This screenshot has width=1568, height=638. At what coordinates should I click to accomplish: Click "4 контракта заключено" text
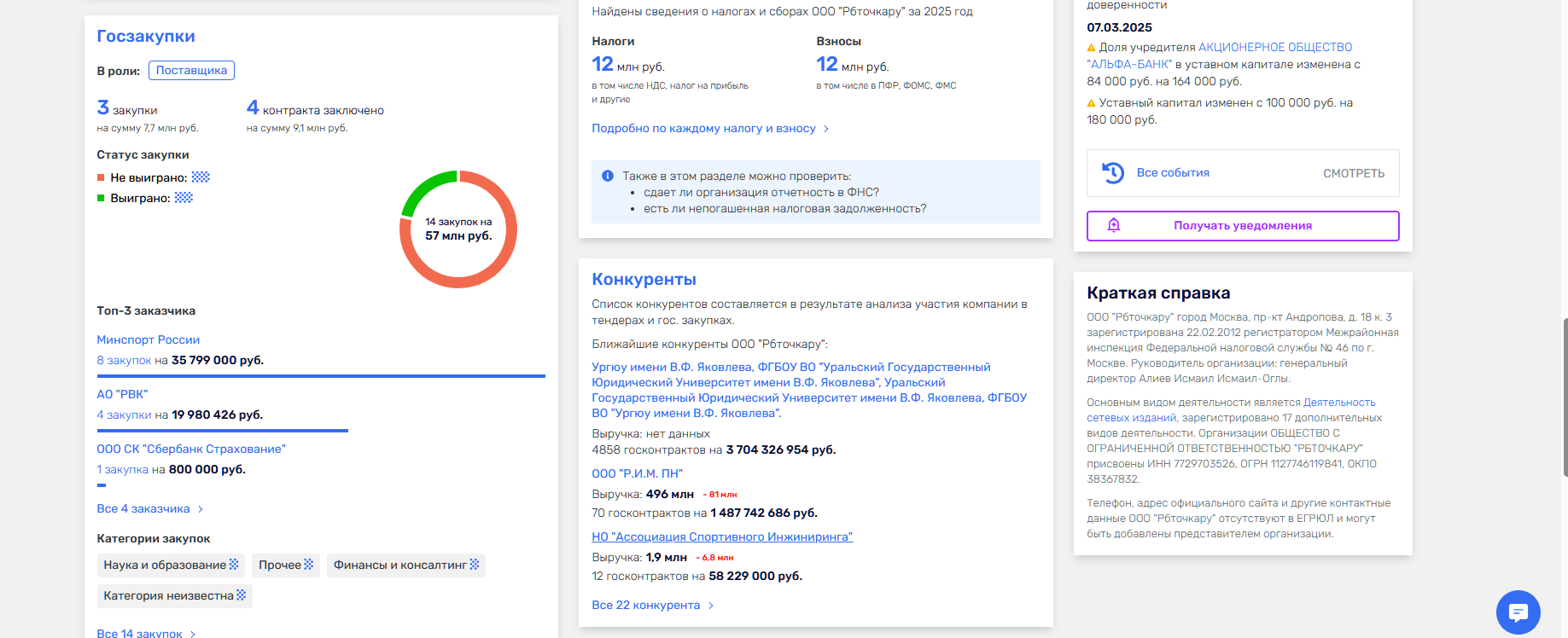(x=315, y=108)
